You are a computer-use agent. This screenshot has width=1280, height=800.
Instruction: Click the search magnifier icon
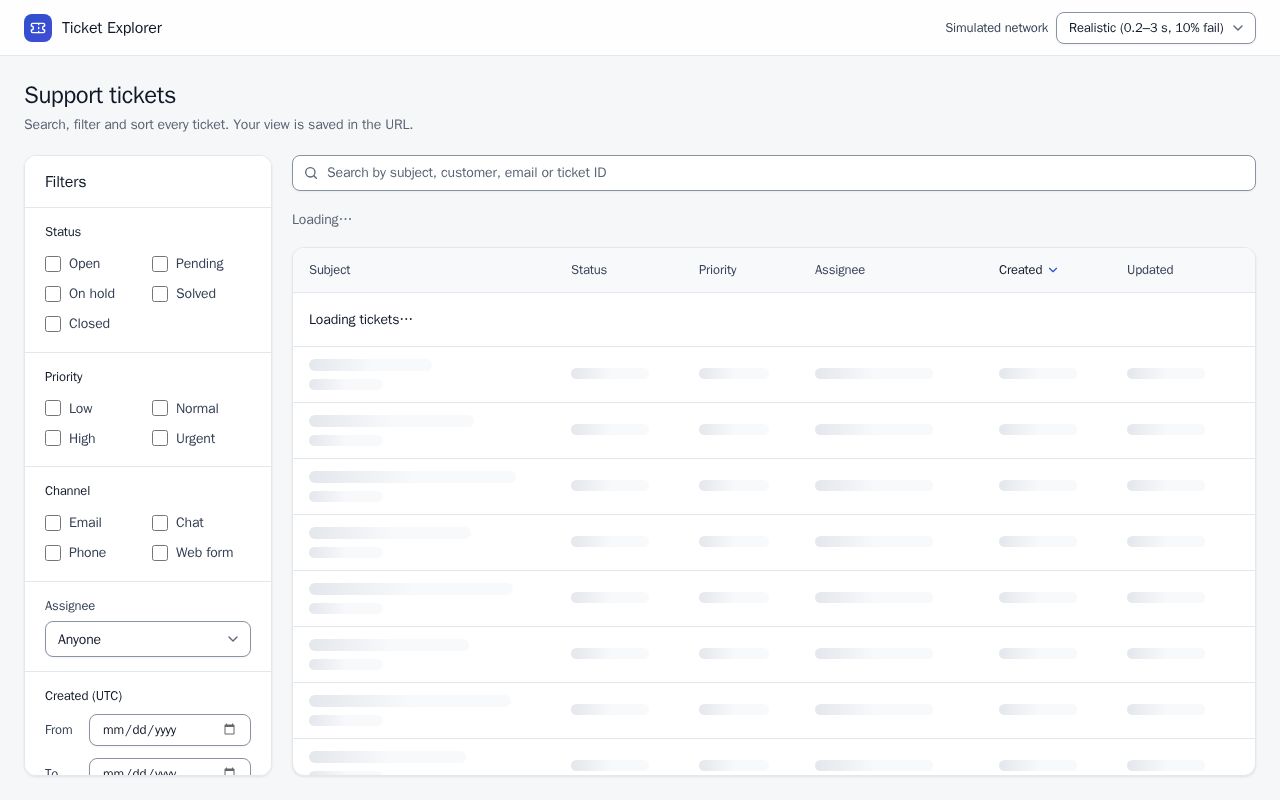[x=311, y=173]
